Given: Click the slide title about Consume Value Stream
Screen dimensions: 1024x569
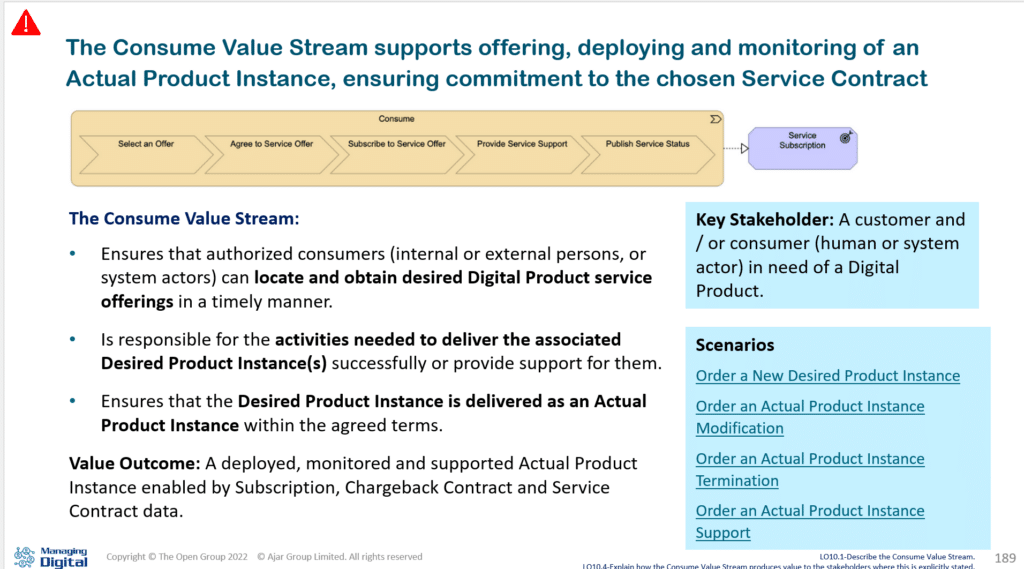Looking at the screenshot, I should click(496, 63).
